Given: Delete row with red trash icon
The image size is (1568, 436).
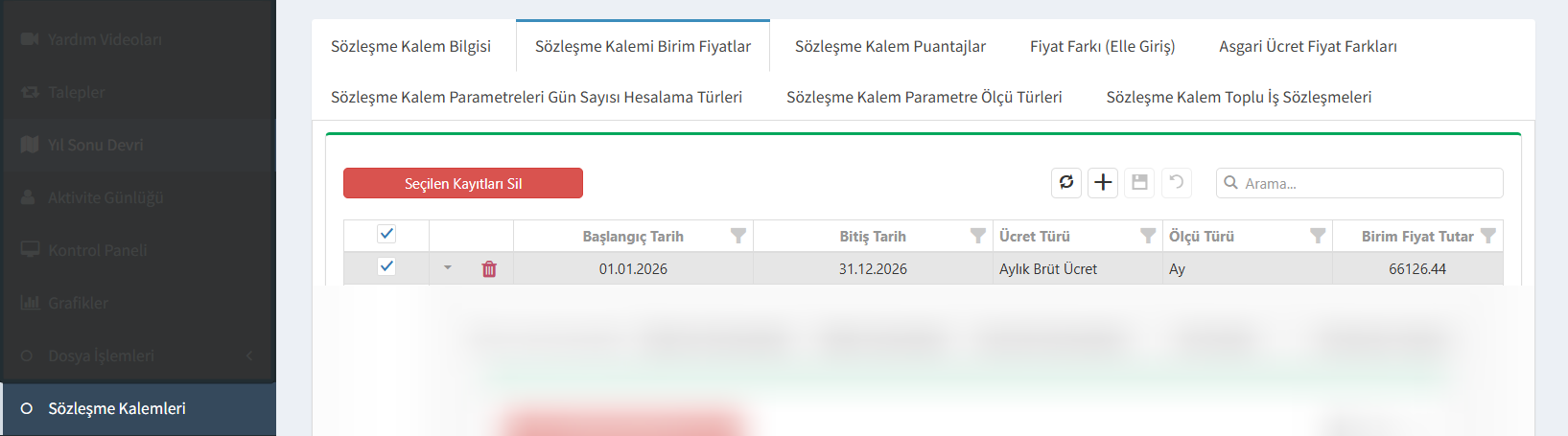Looking at the screenshot, I should pos(489,269).
